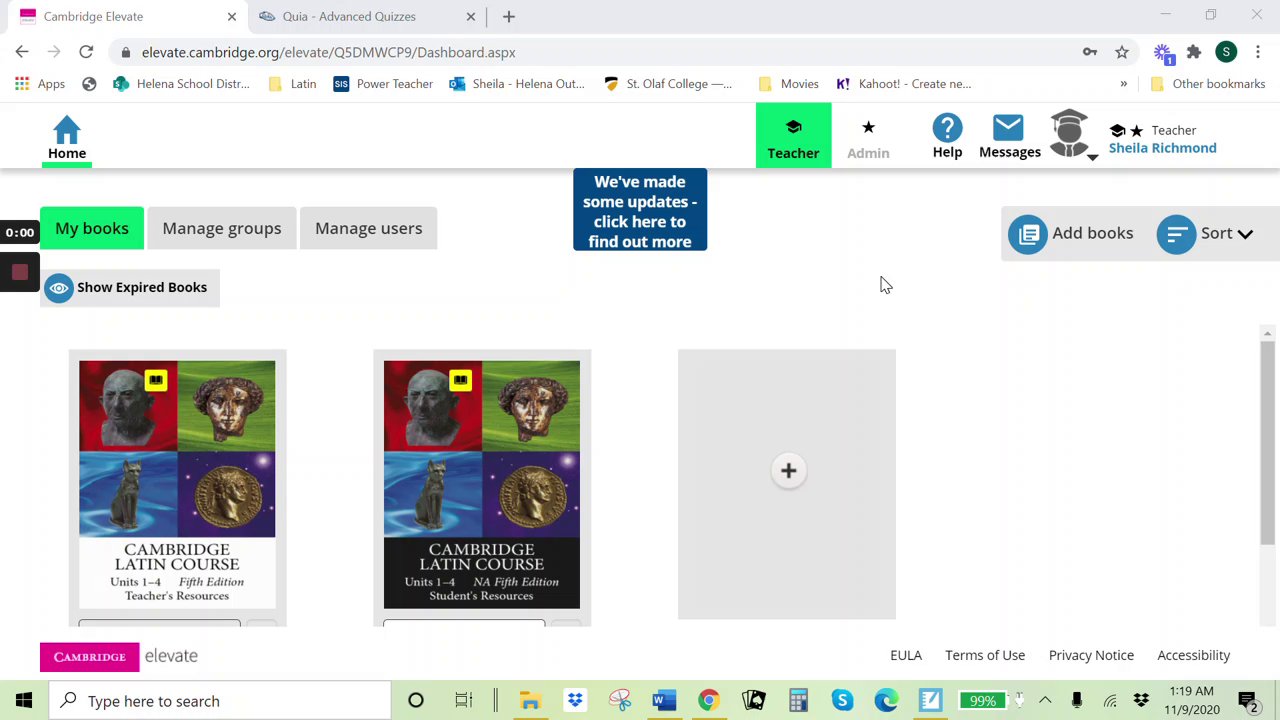
Task: Open the Manage groups tab
Action: click(x=222, y=228)
